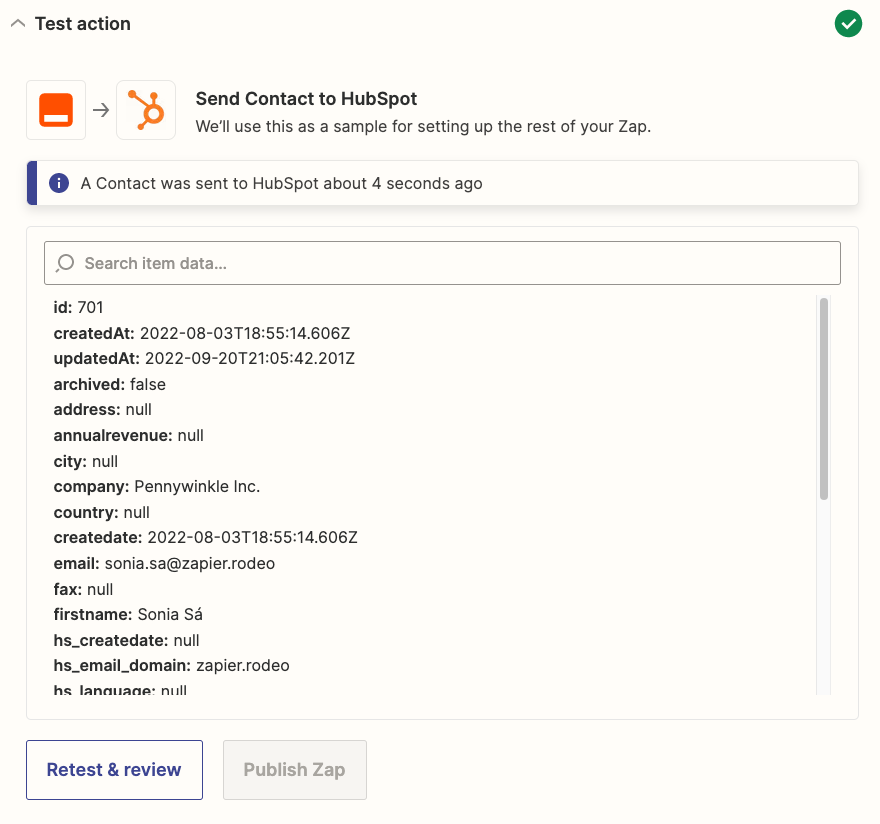
Task: Click the blue info icon in banner
Action: coord(59,183)
